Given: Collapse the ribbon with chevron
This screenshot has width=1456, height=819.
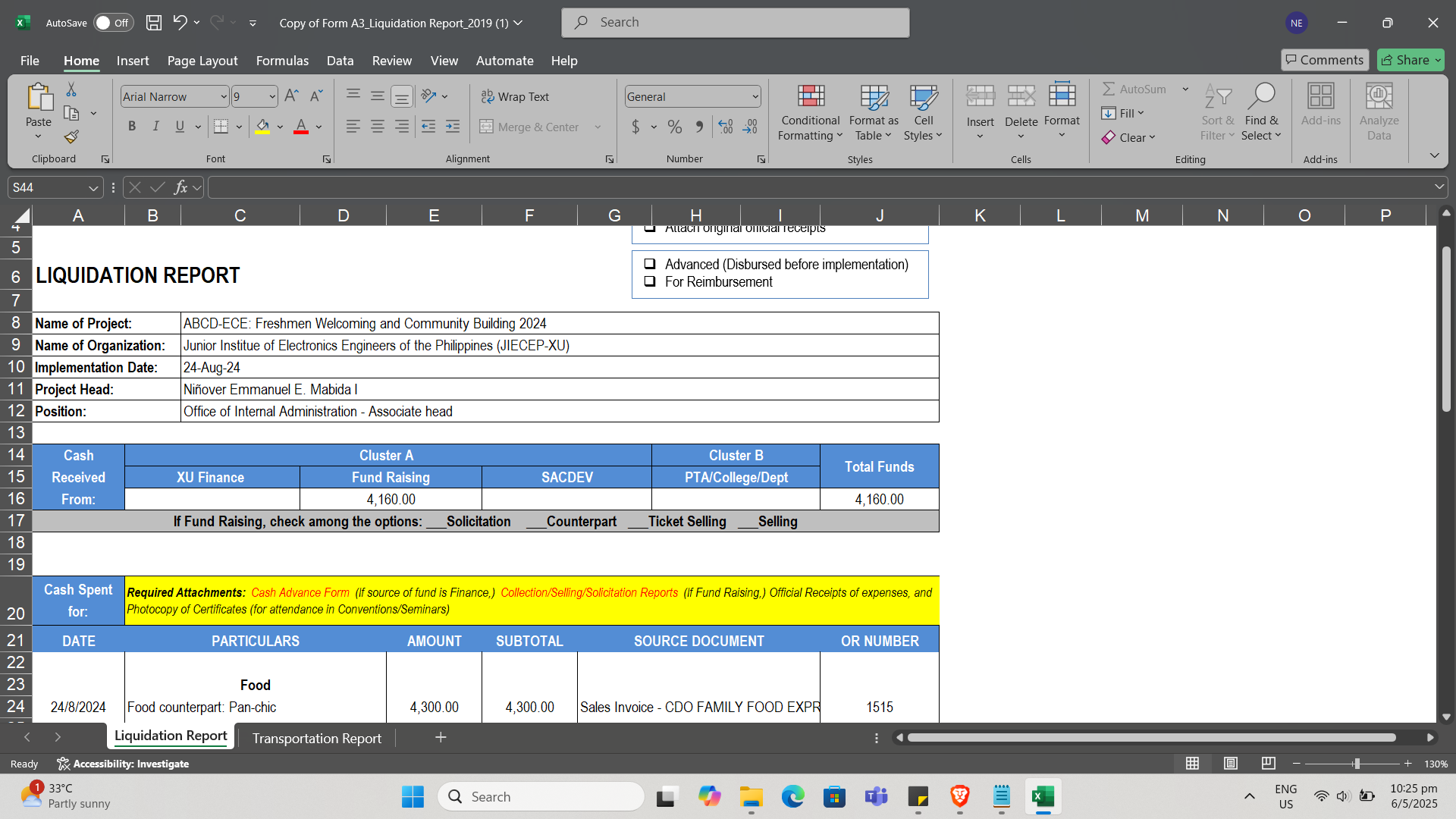Looking at the screenshot, I should tap(1434, 155).
